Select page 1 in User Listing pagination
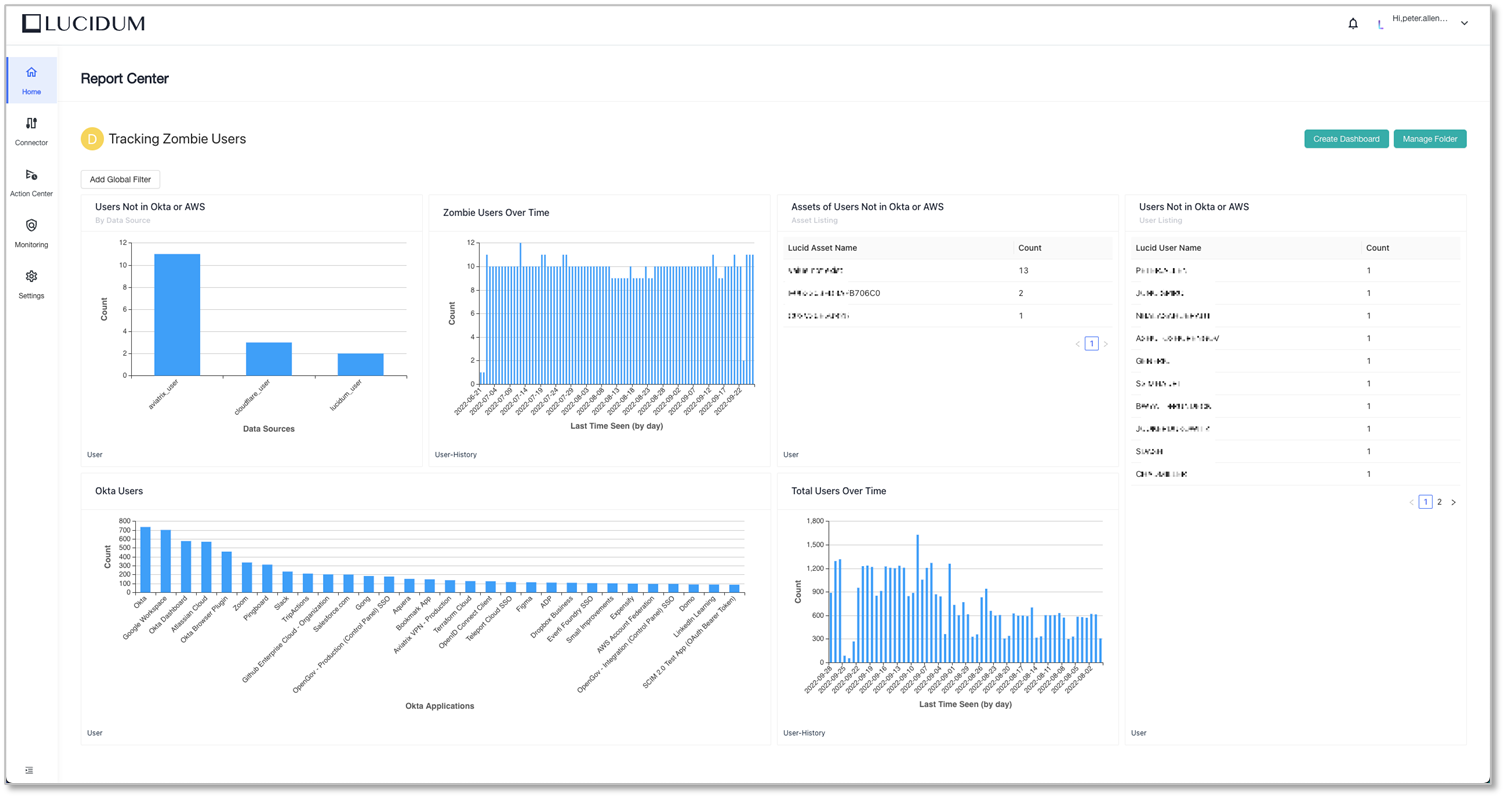 1426,502
